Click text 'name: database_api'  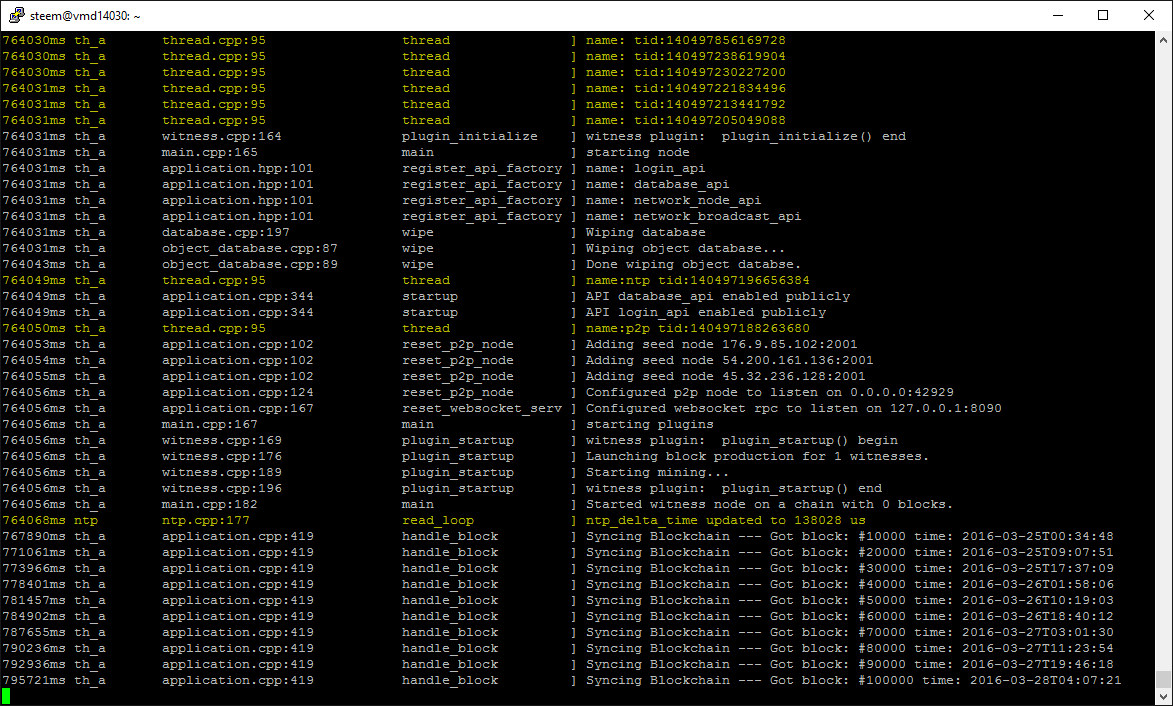click(658, 185)
